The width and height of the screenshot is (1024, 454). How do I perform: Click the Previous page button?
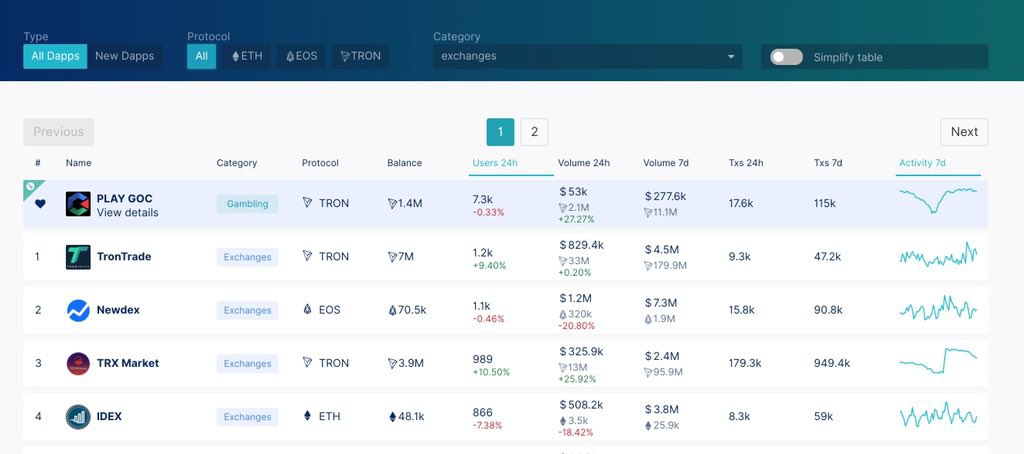[59, 132]
